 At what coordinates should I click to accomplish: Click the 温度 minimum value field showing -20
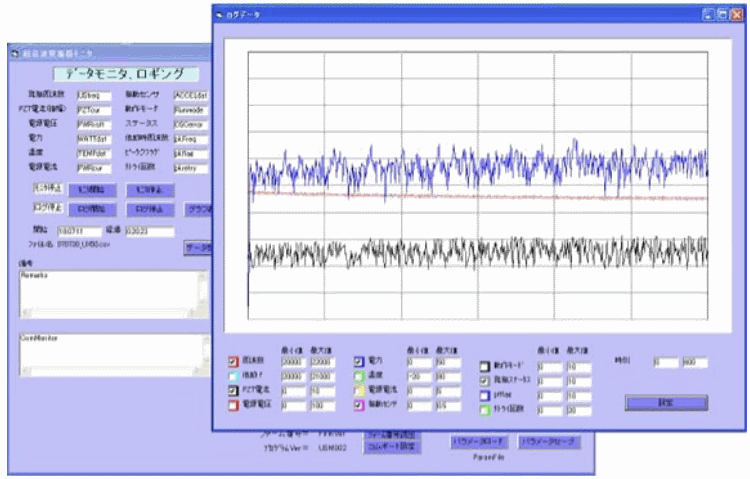point(419,377)
